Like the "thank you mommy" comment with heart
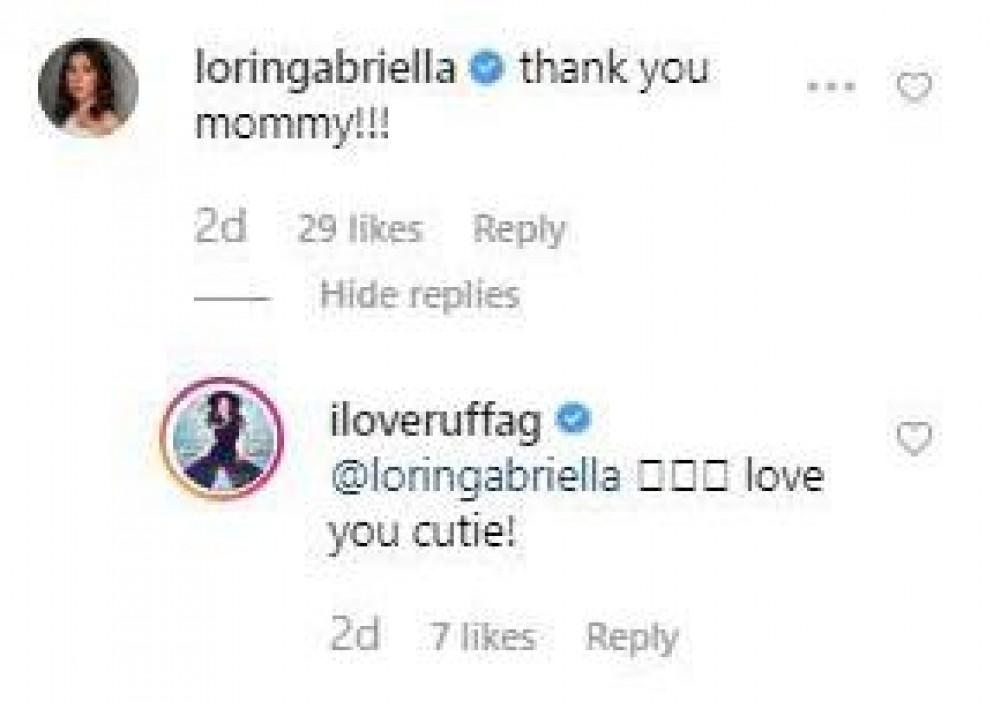The image size is (1001, 702). tap(914, 88)
